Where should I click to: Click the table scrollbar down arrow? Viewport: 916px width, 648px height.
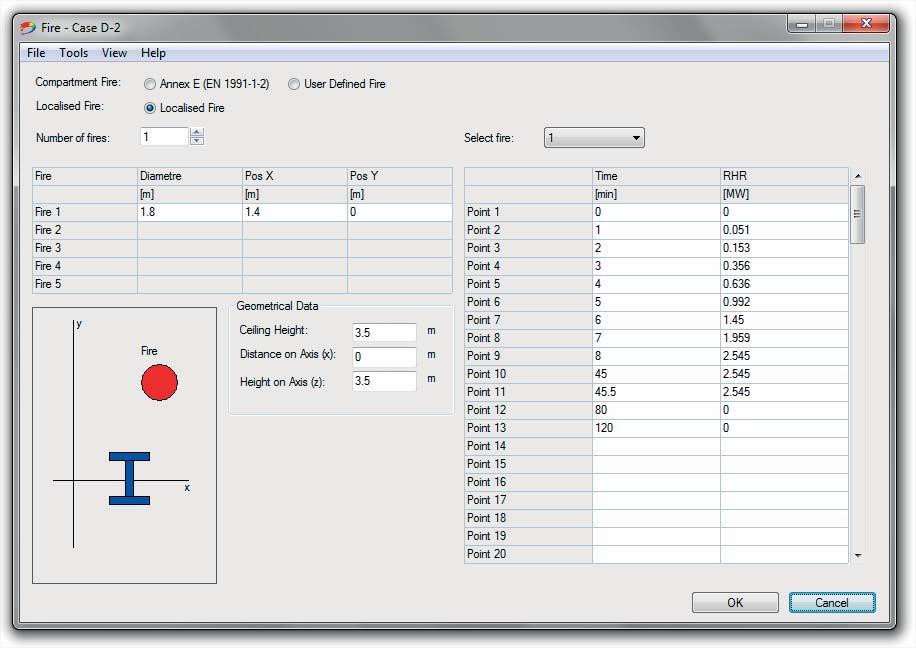click(858, 555)
